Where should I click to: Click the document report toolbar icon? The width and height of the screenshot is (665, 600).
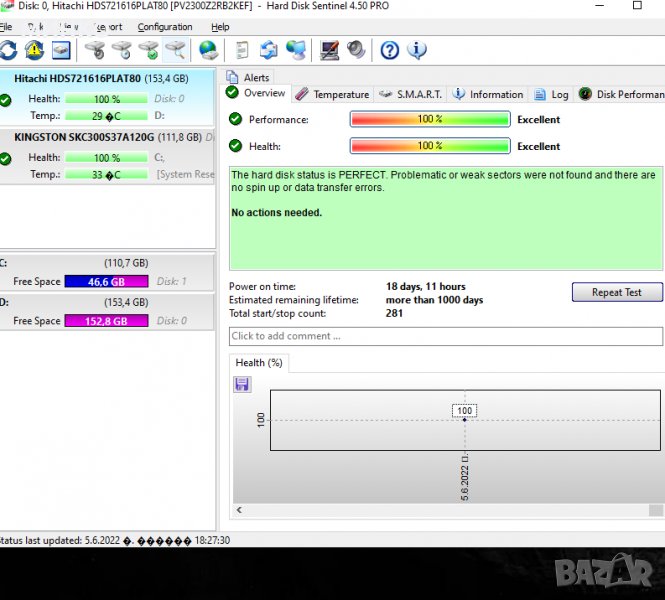(242, 50)
